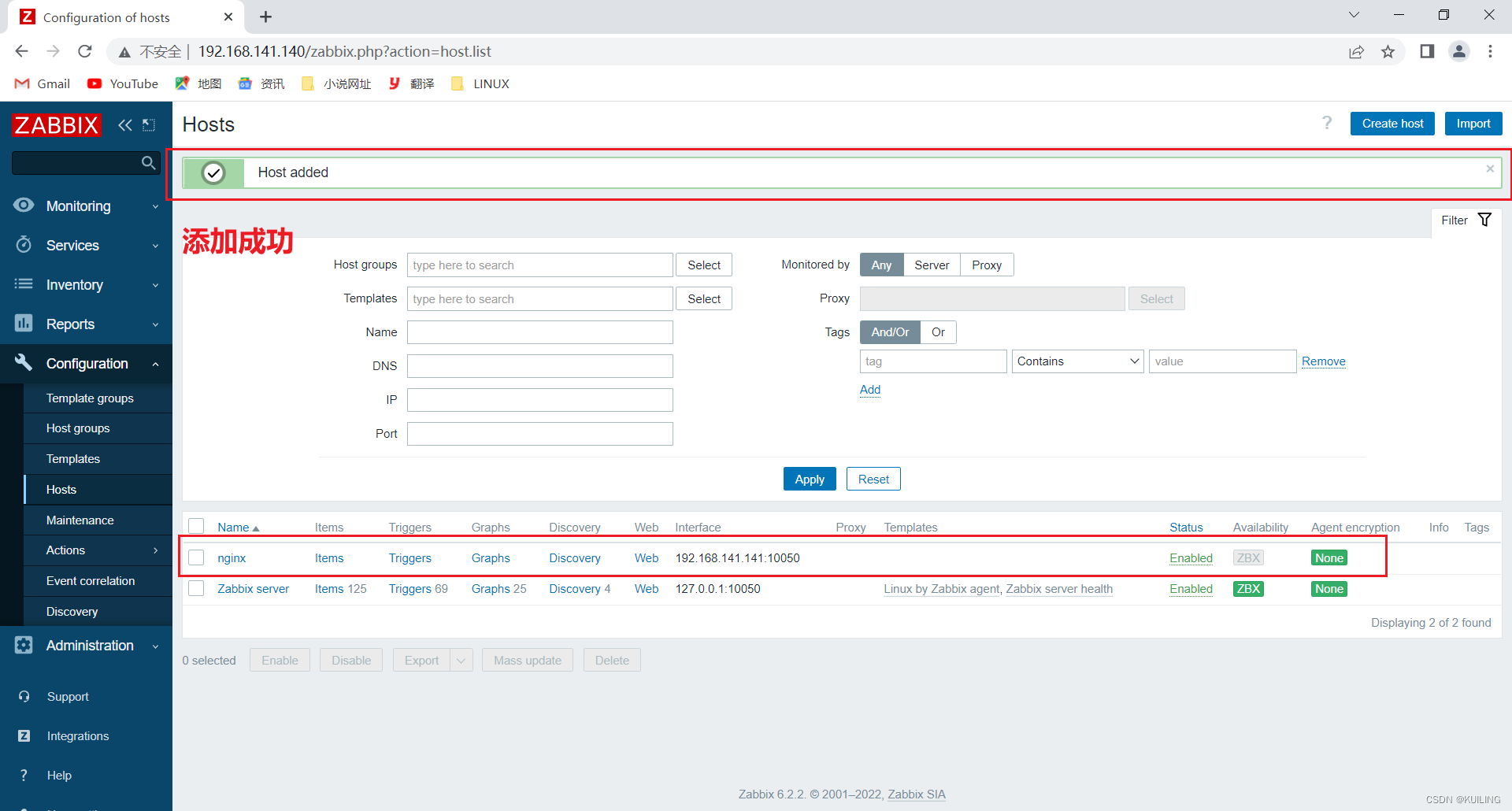Open Event correlation page
The width and height of the screenshot is (1512, 811).
[x=98, y=581]
